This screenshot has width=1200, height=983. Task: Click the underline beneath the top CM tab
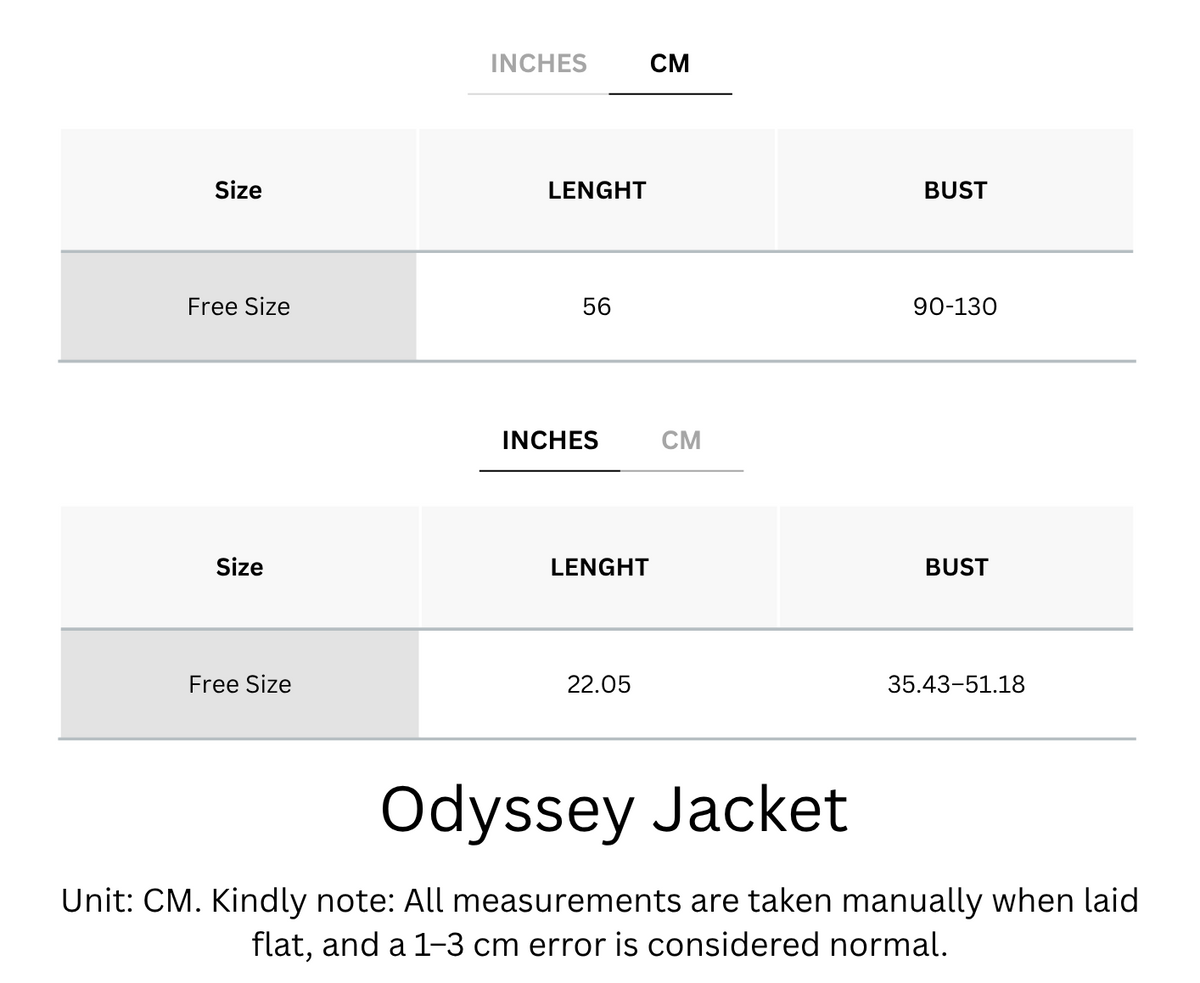point(670,93)
